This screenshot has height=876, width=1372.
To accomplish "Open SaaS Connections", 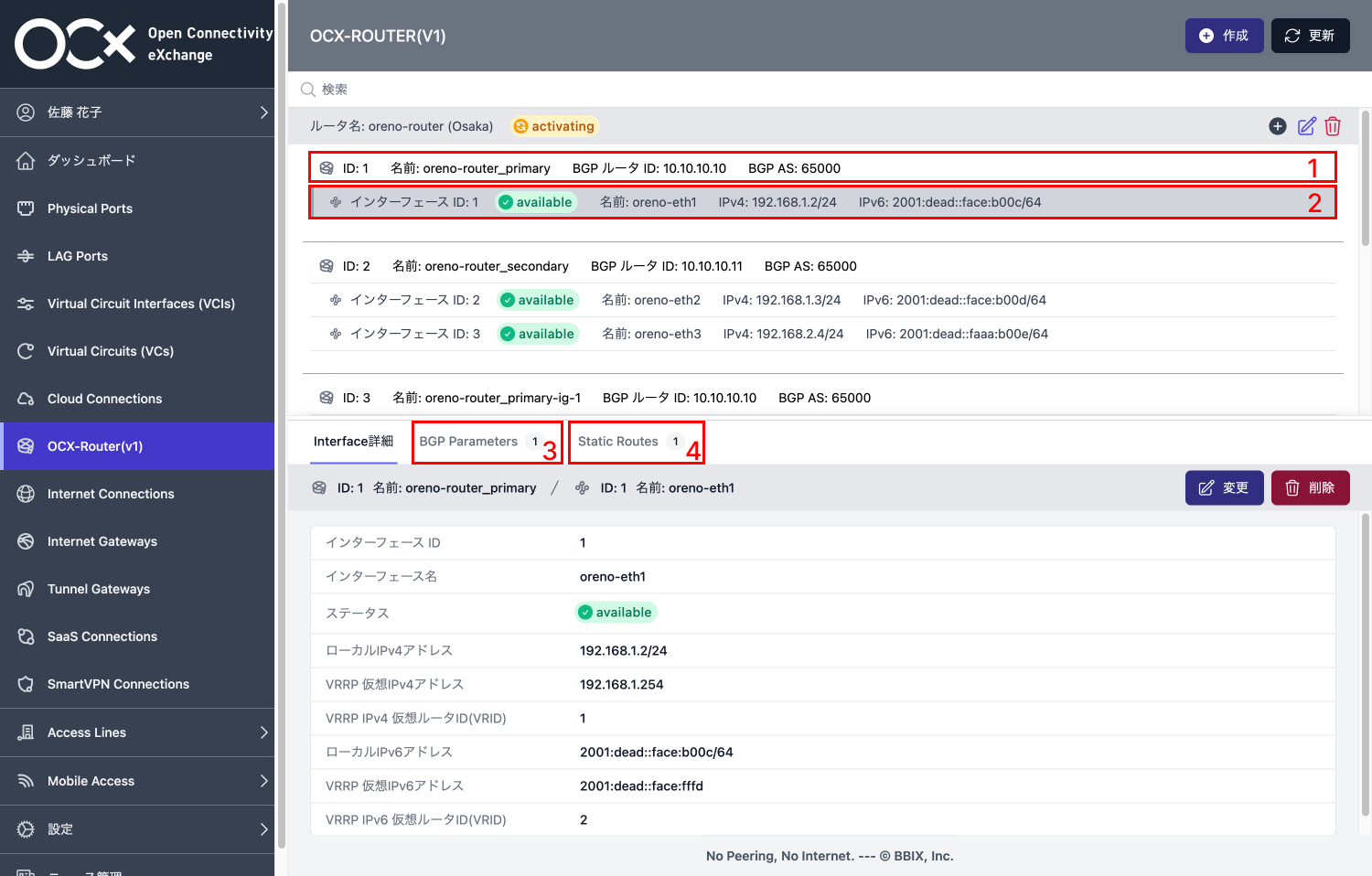I will click(x=102, y=636).
